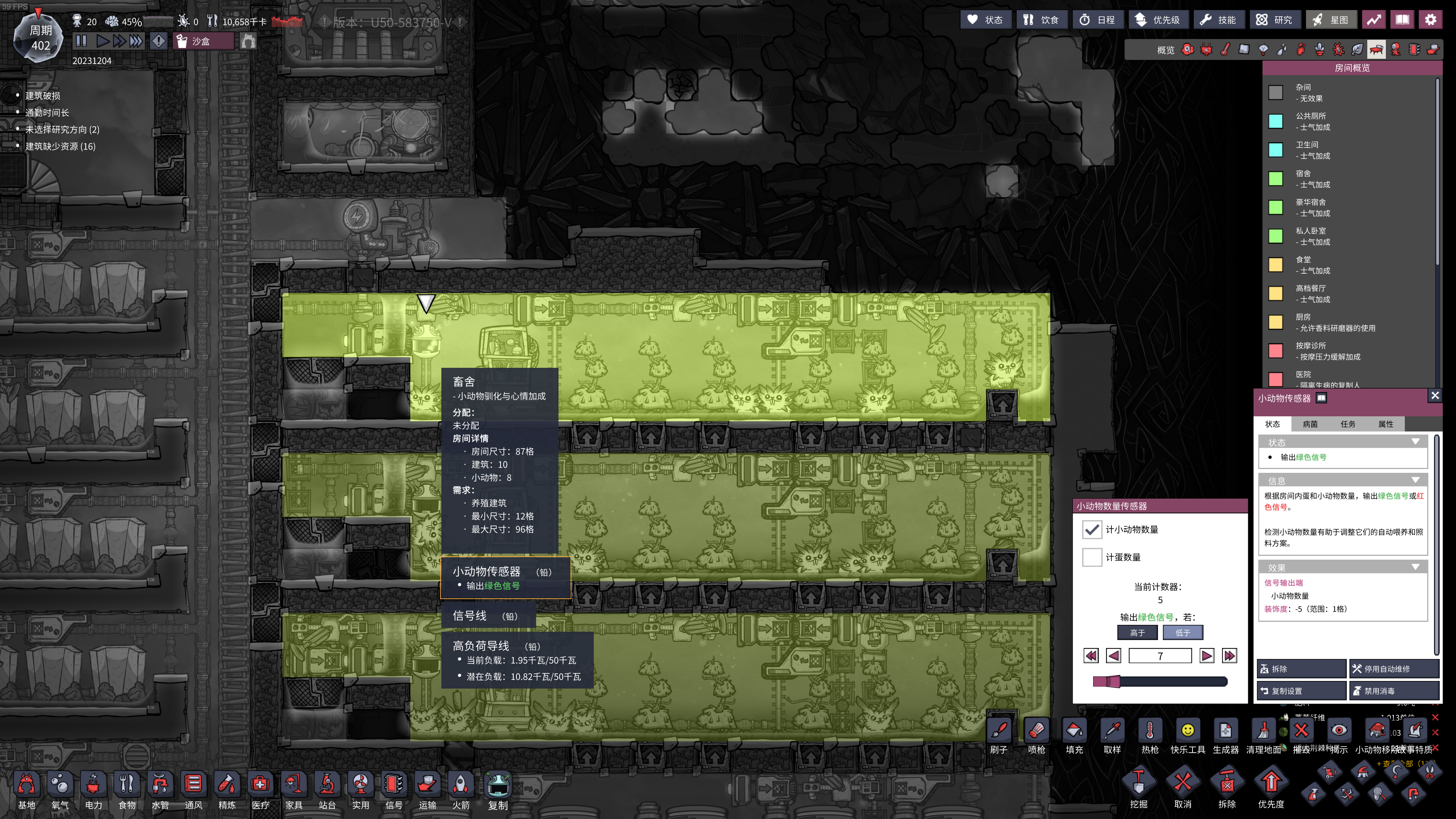Pause the game
1456x819 pixels.
point(82,41)
